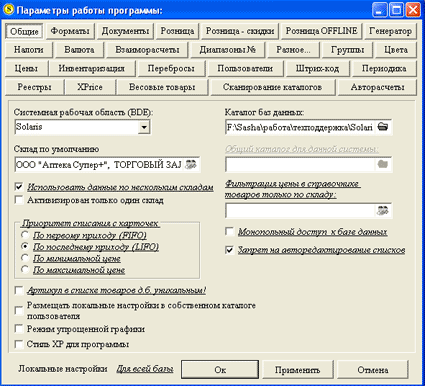Open the Пользователи tab
Viewport: 425px width, 386px height.
[245, 68]
